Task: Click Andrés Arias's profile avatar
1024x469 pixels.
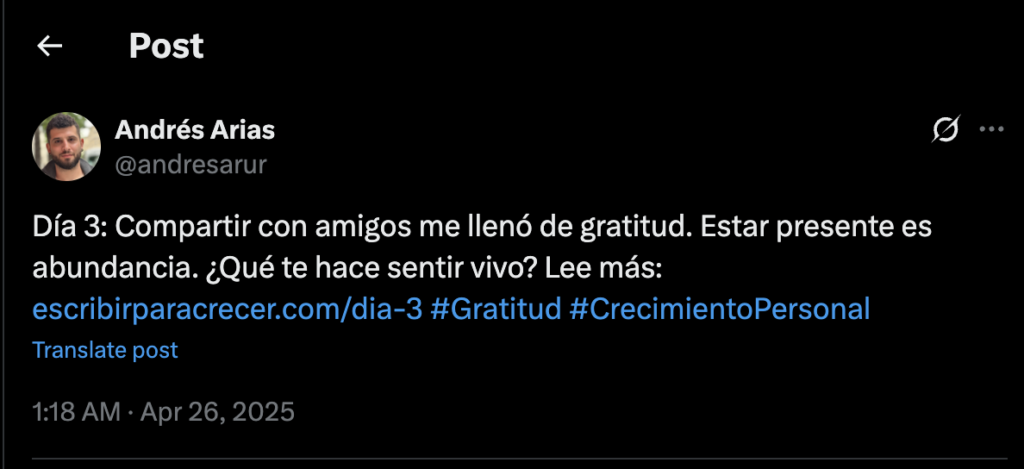Action: 67,146
